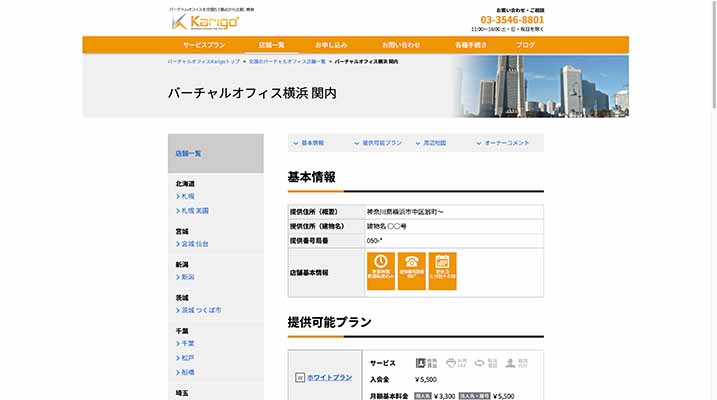Select 茨城 つくば市 in the sidebar
Viewport: 717px width, 400px height.
[x=199, y=310]
